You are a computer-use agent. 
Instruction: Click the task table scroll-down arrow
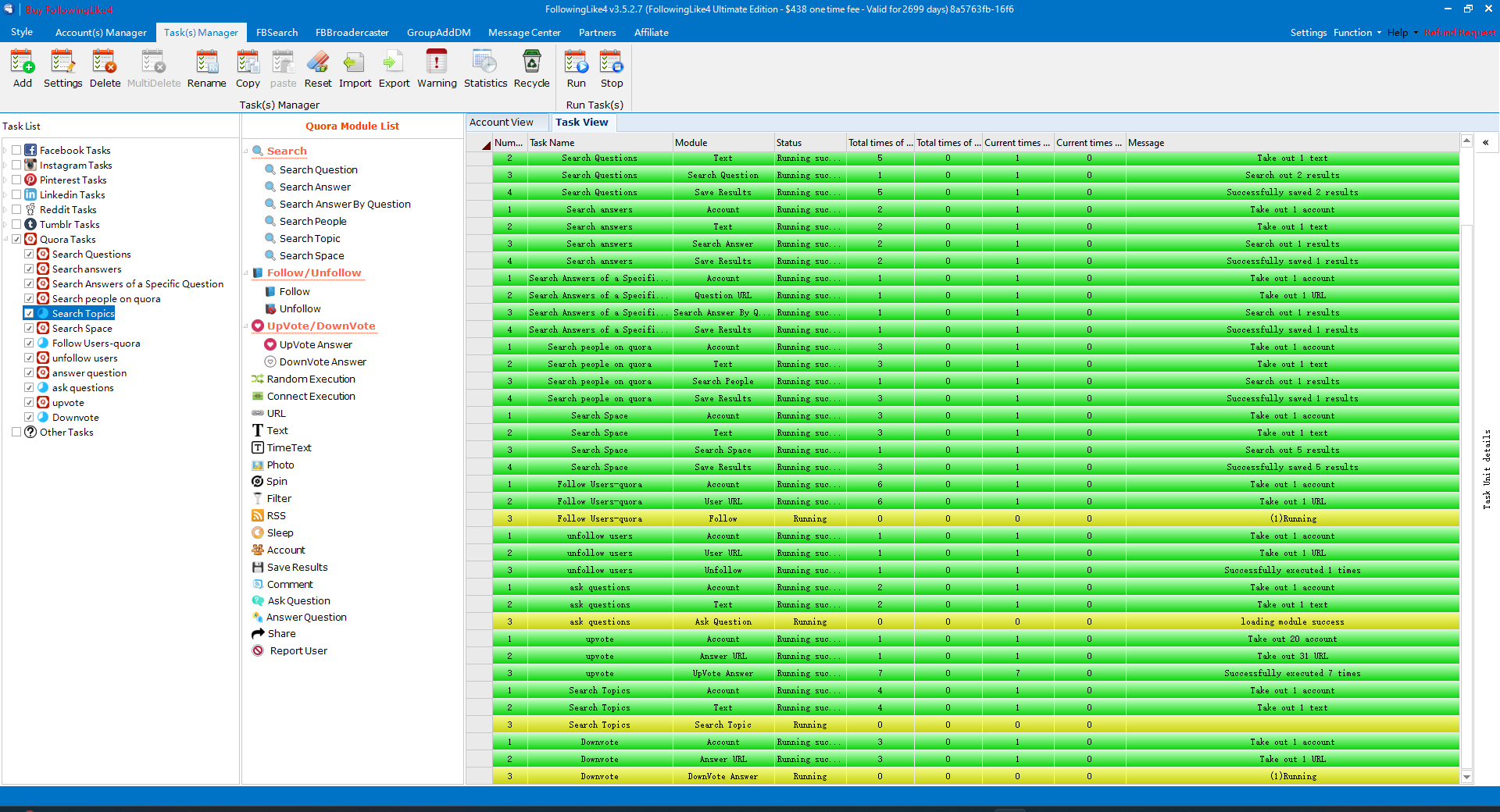(x=1466, y=777)
